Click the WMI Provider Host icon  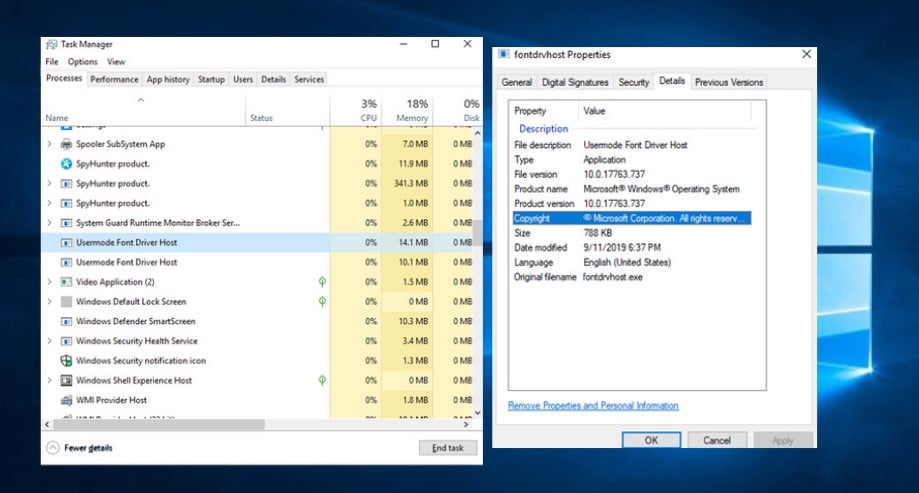(x=66, y=400)
